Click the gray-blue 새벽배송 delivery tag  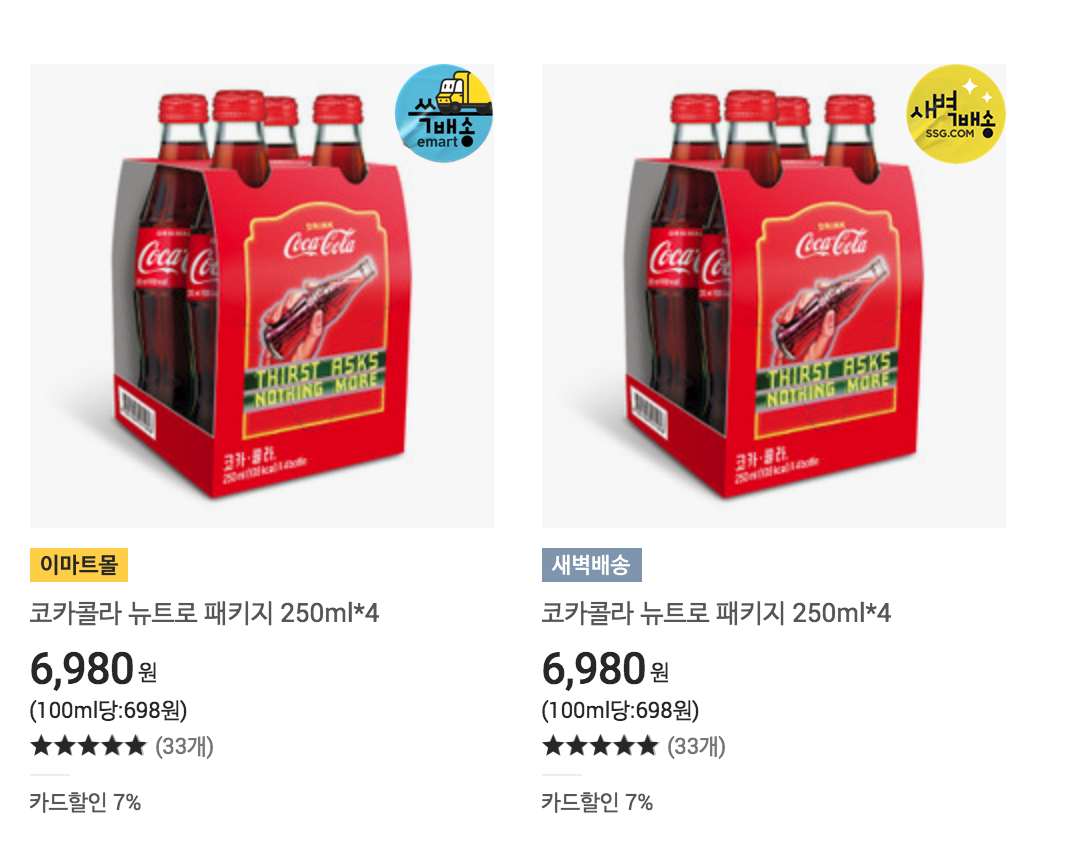591,565
